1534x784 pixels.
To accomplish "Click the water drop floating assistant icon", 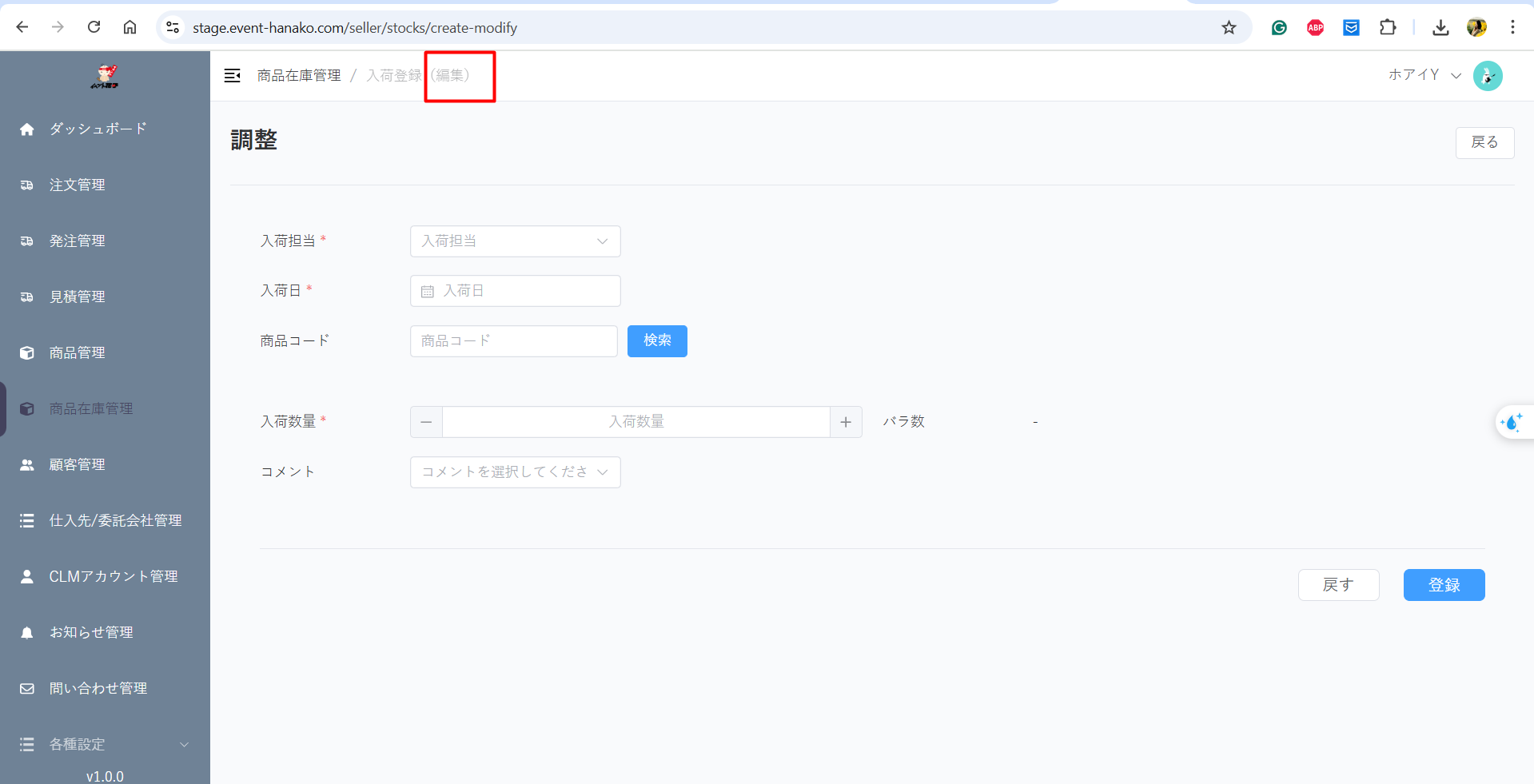I will pos(1512,422).
